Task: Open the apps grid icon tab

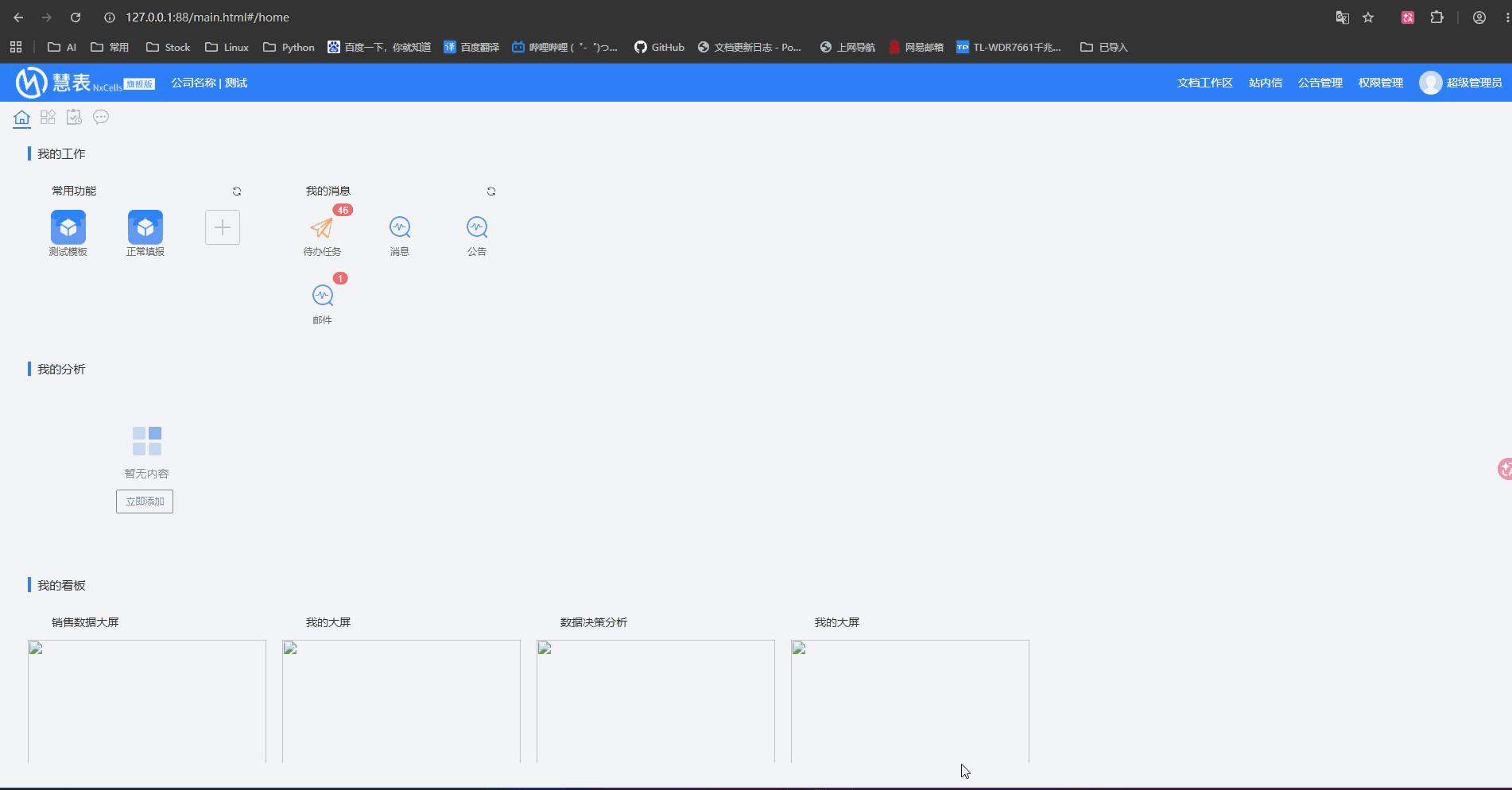Action: pos(48,118)
